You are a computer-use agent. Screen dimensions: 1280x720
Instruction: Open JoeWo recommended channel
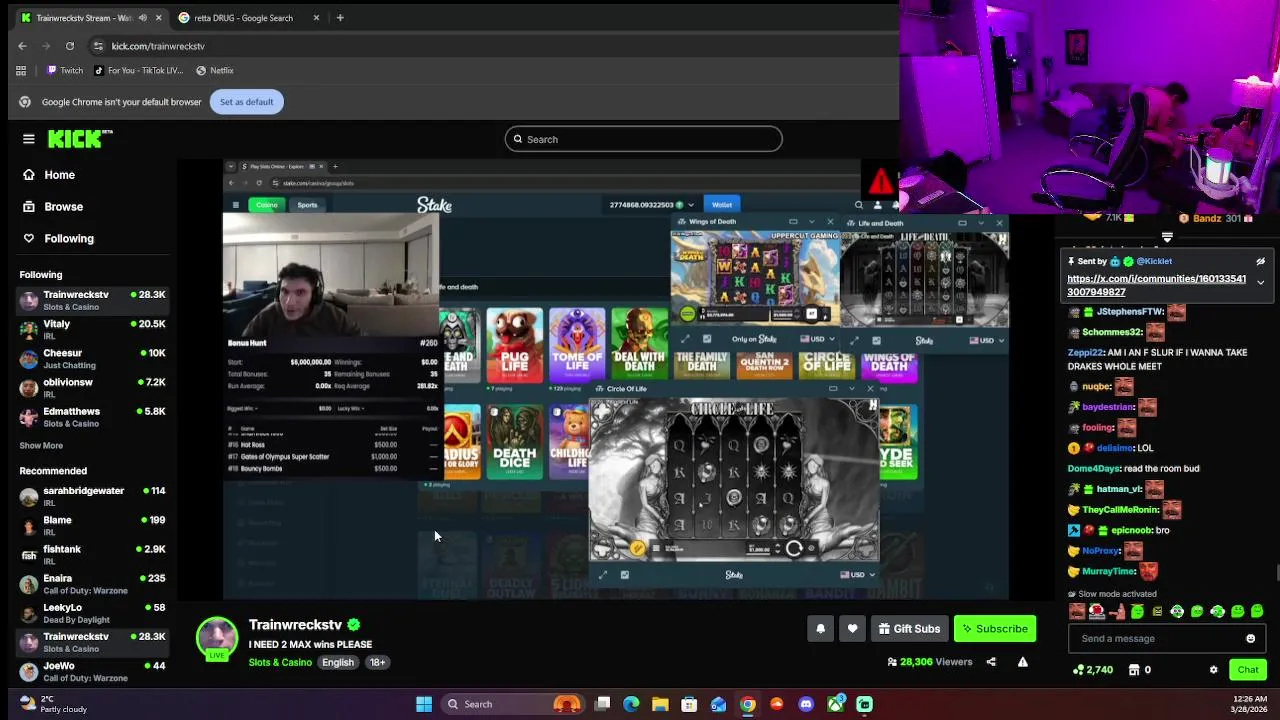(x=92, y=670)
